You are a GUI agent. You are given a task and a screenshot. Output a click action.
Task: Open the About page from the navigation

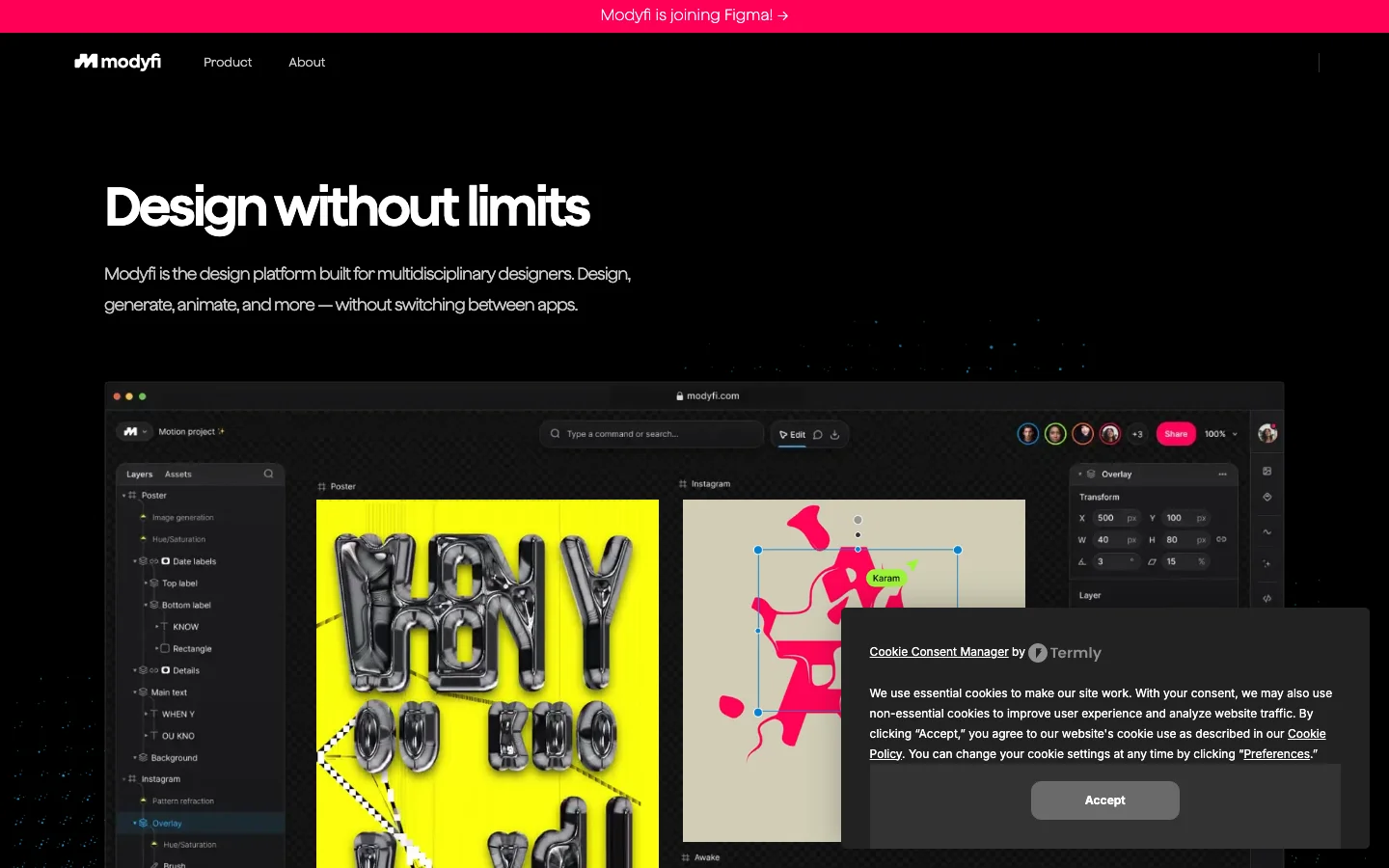pos(307,62)
